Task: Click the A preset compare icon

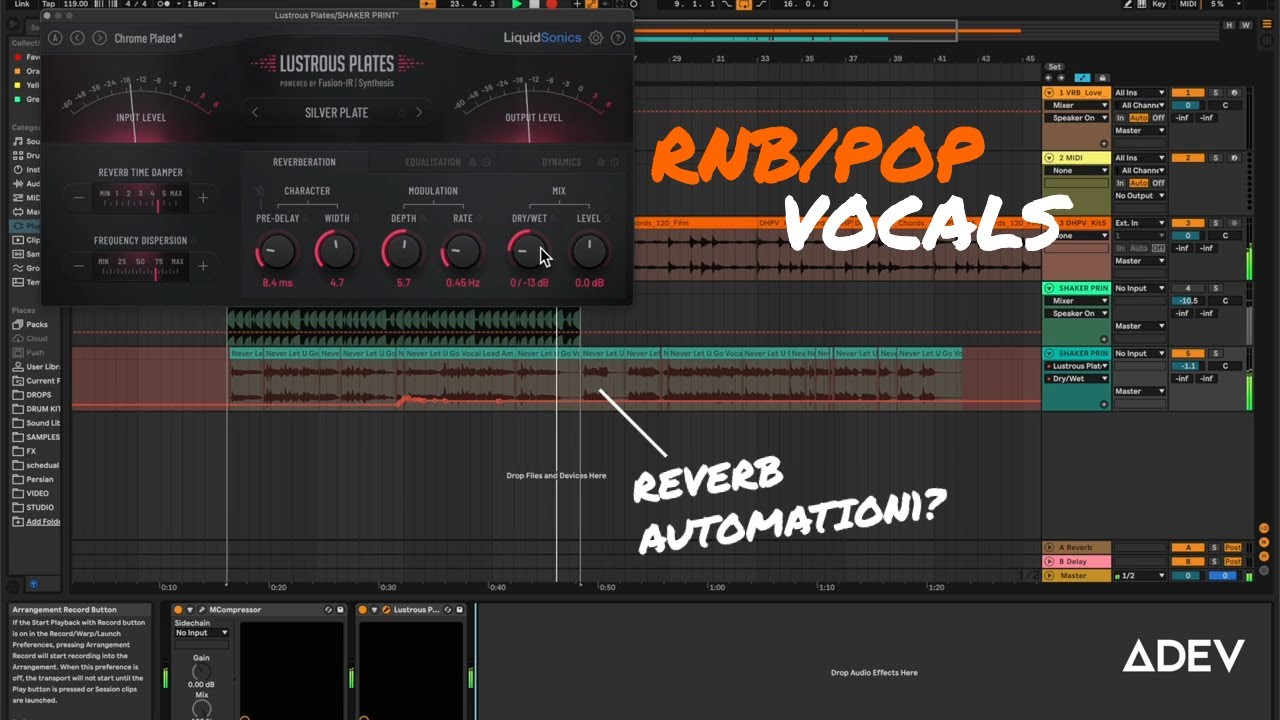Action: point(55,38)
